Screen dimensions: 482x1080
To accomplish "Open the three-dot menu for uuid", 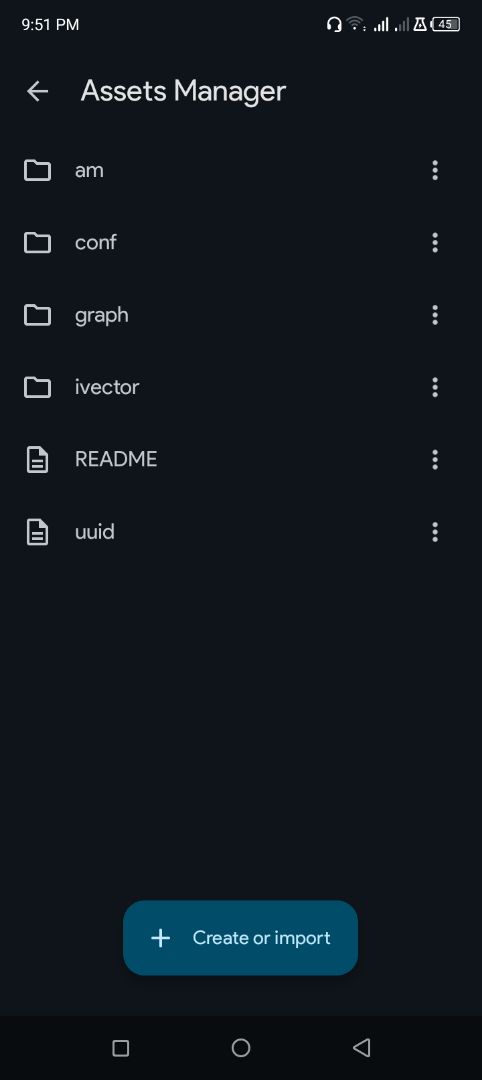I will click(434, 532).
